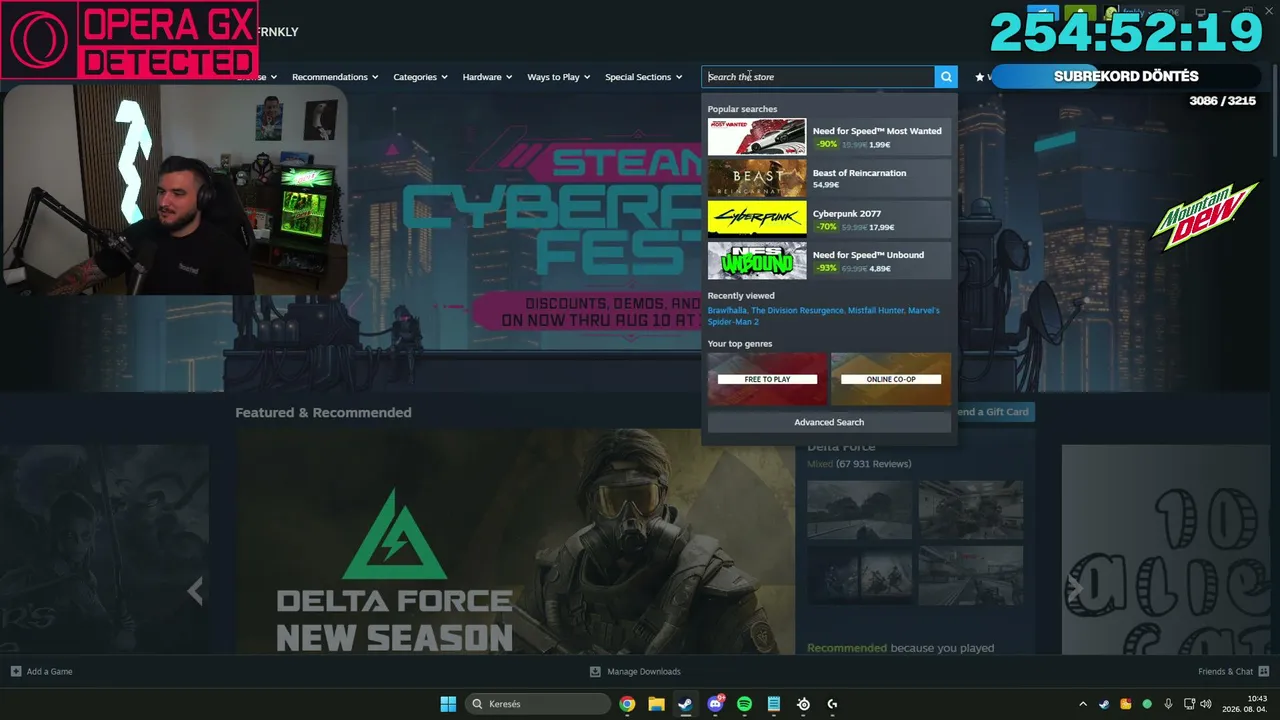
Task: Launch Google Chrome from the taskbar
Action: click(627, 704)
